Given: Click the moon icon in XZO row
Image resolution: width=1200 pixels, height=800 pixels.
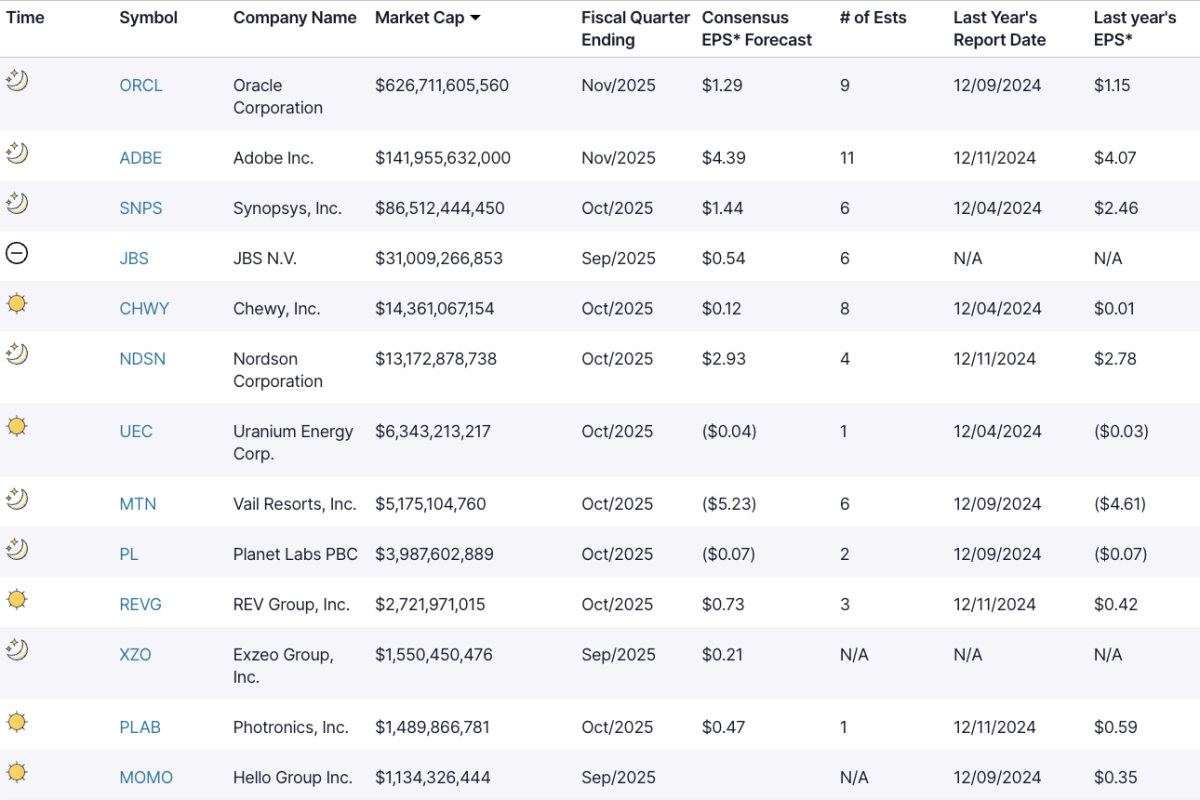Looking at the screenshot, I should (16, 650).
